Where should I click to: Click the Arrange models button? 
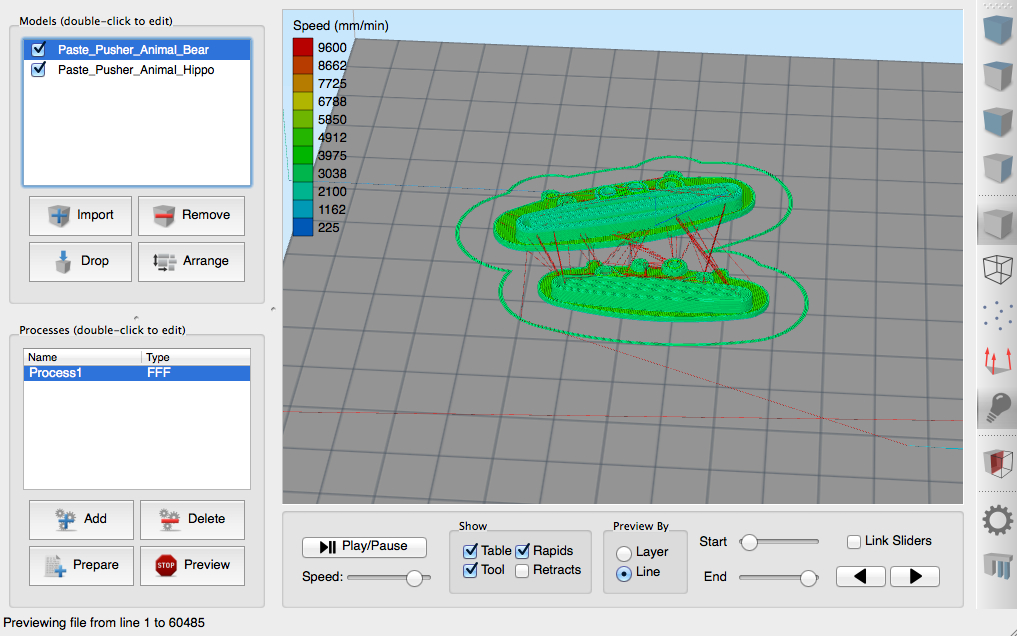click(191, 261)
